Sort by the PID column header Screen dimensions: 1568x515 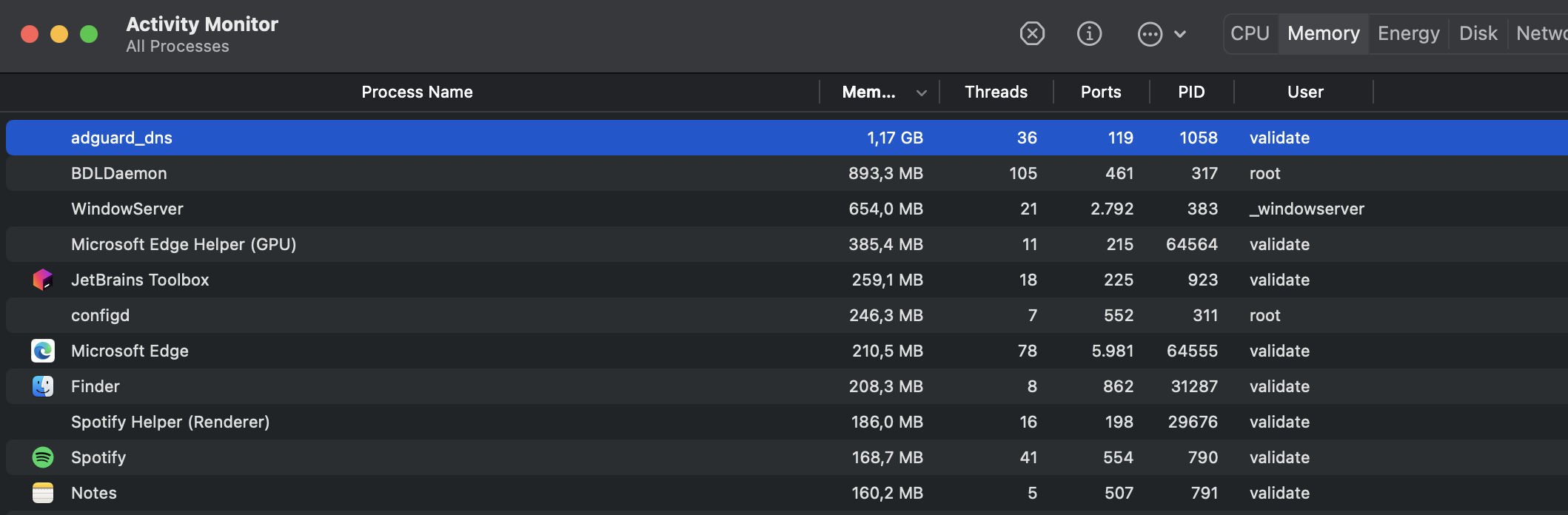coord(1191,92)
